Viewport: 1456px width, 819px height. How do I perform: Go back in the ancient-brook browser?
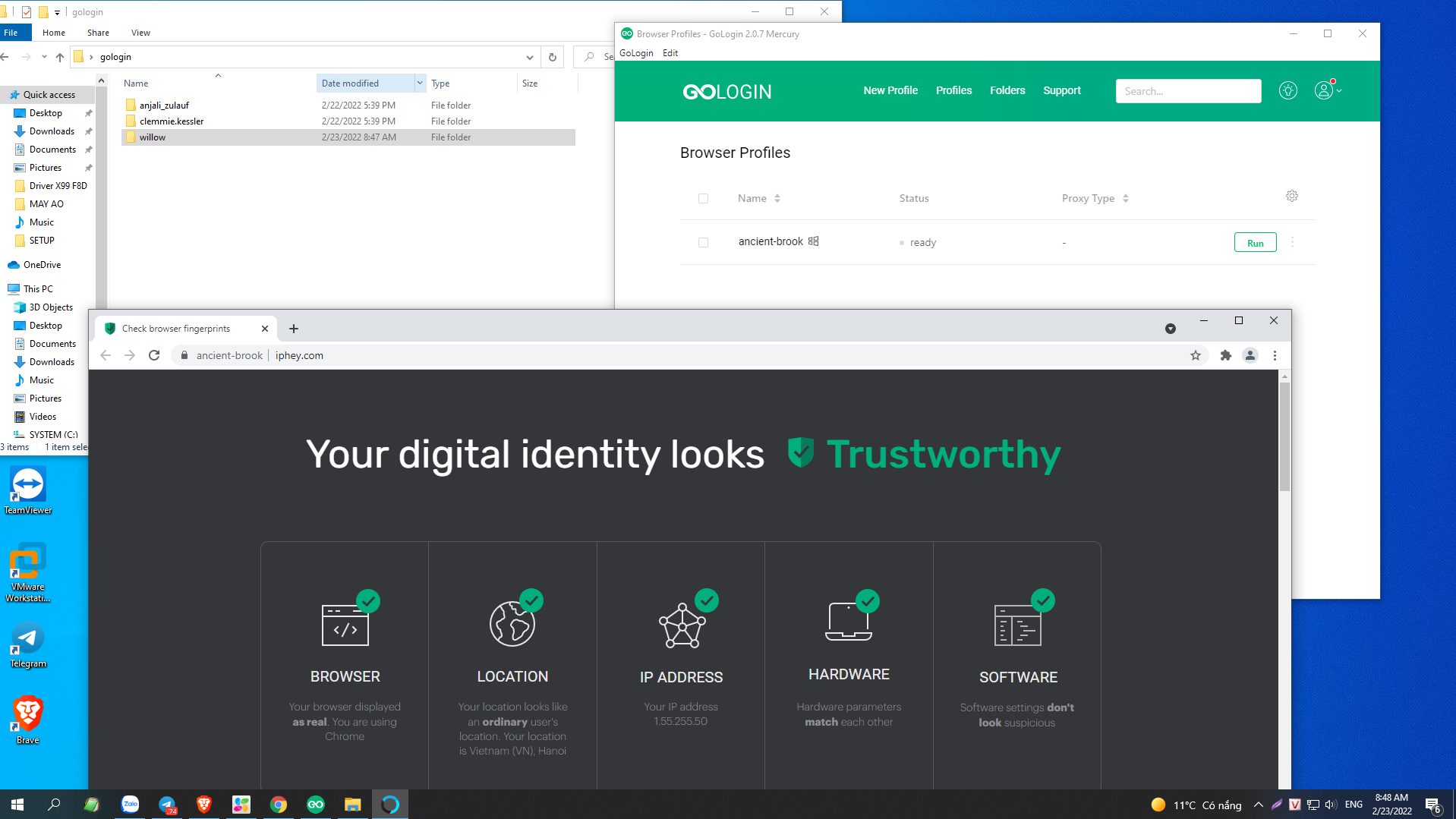(106, 355)
